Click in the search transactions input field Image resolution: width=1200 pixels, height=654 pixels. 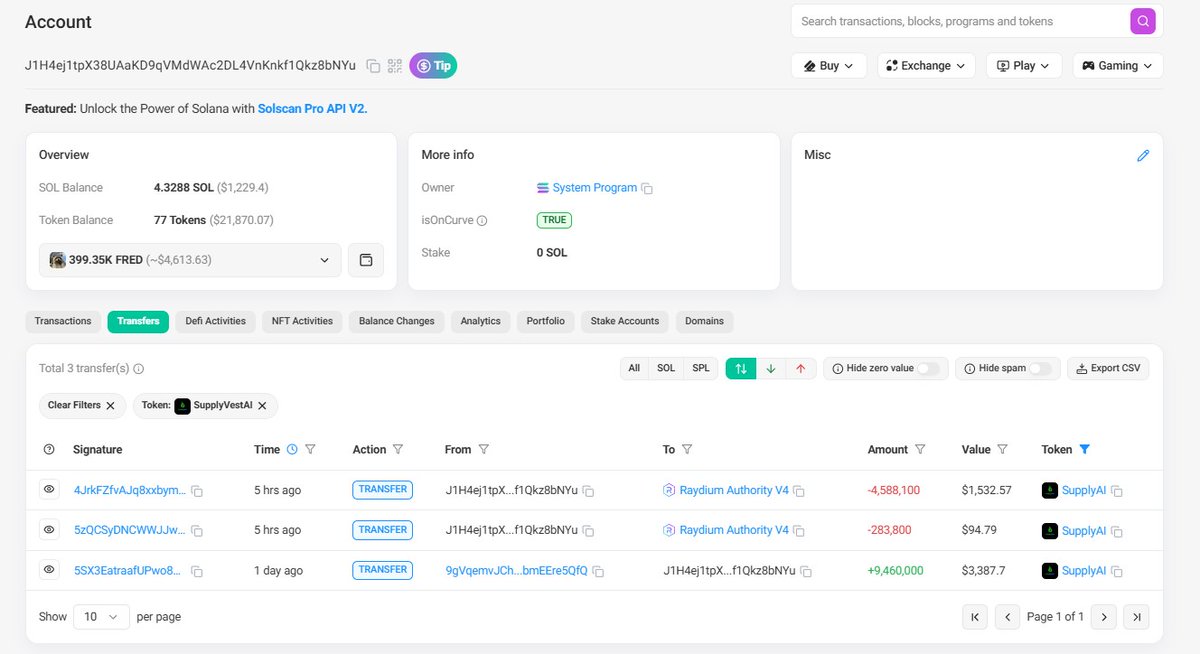click(x=962, y=21)
